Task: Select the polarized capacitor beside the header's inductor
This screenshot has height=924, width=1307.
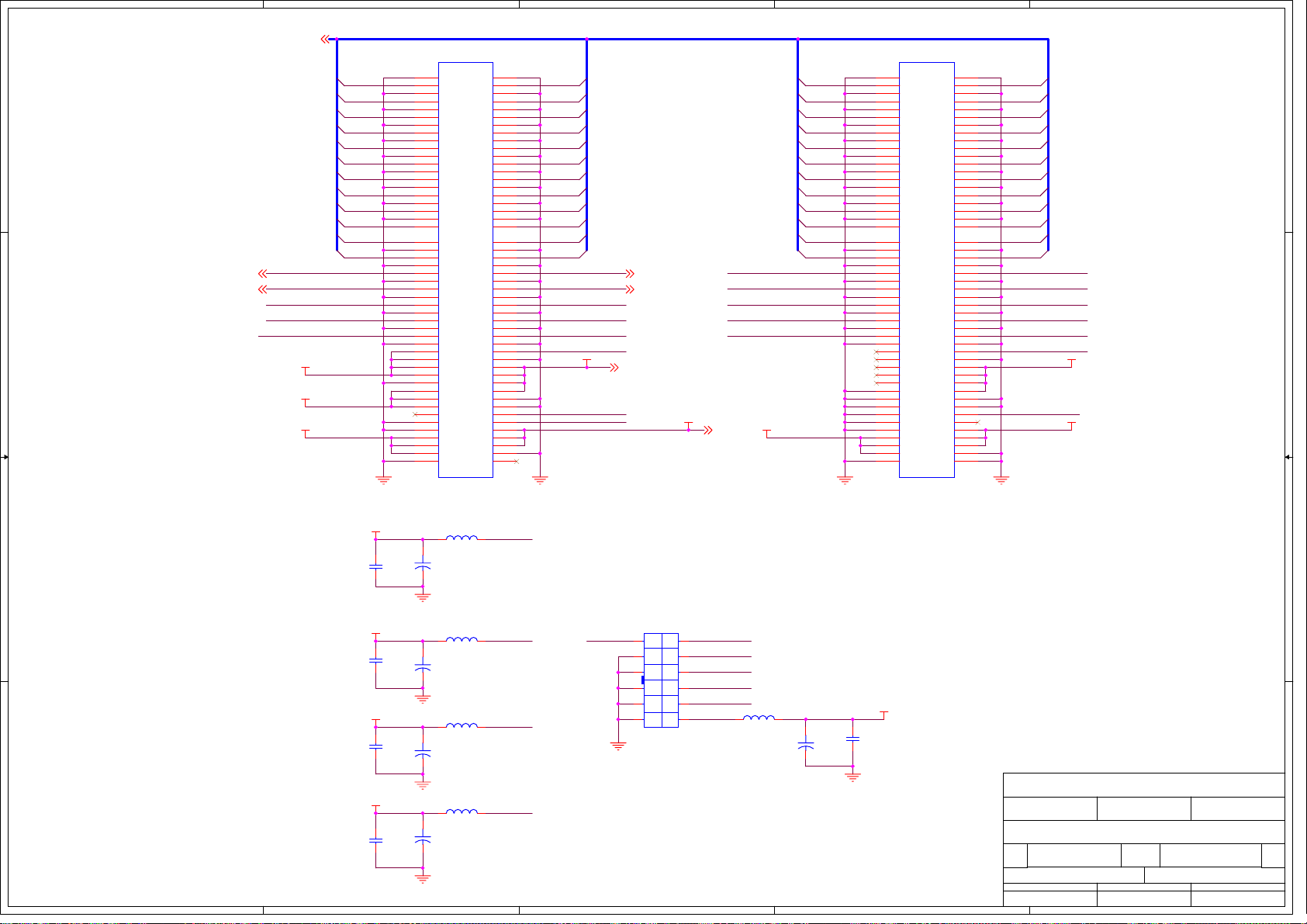Action: (x=806, y=745)
